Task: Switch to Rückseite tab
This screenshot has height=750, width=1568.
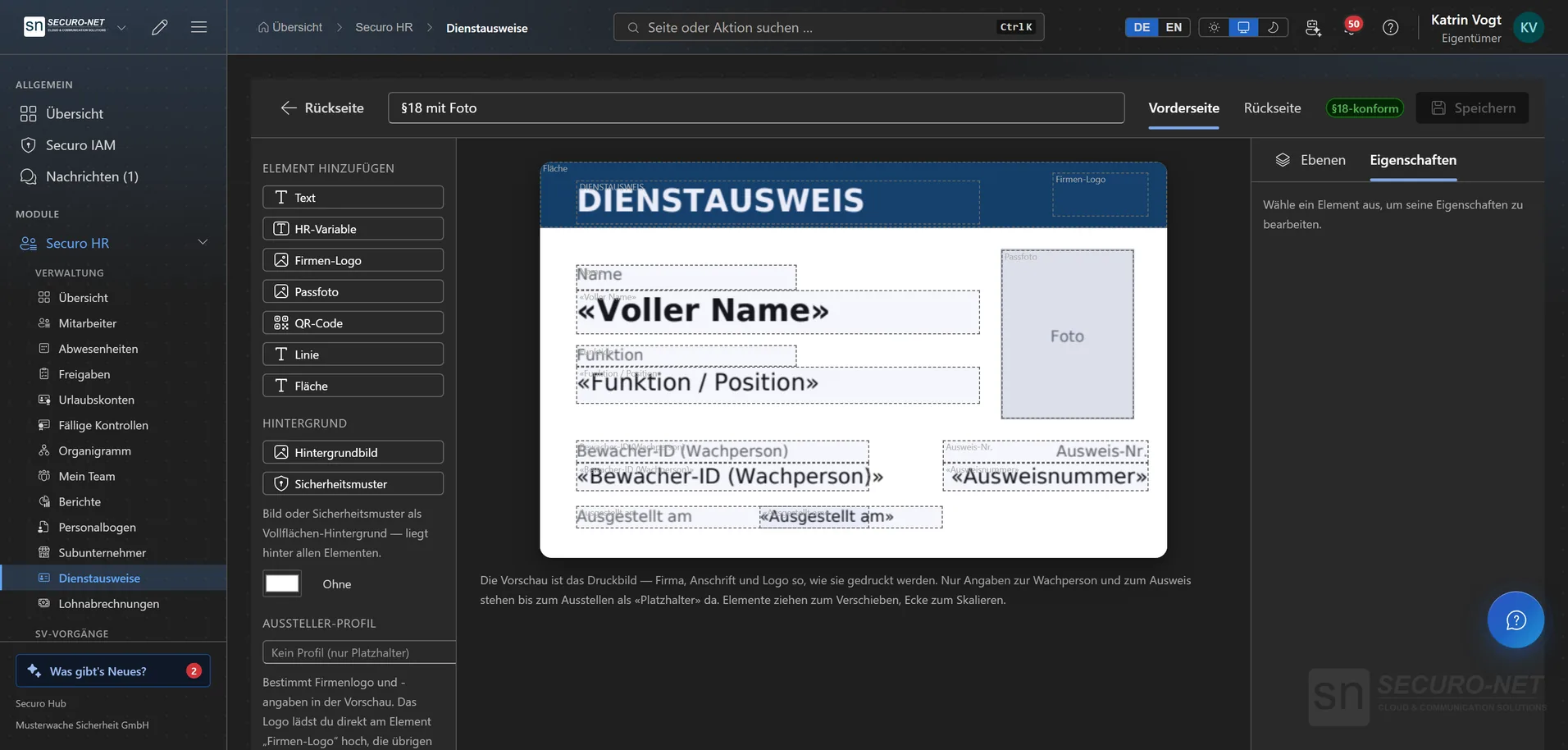Action: (1272, 107)
